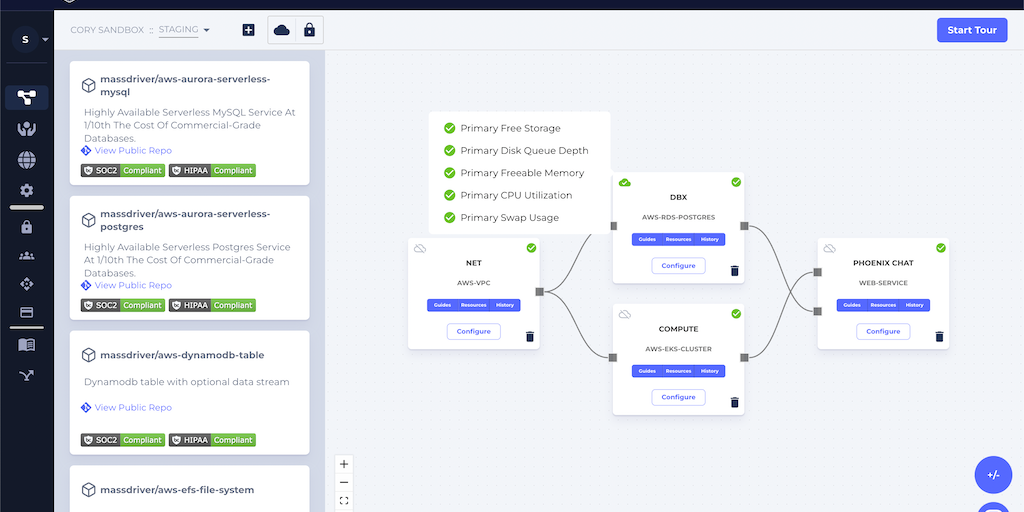View Public Repo for aws-dynamodb-table
This screenshot has width=1024, height=512.
[x=132, y=408]
